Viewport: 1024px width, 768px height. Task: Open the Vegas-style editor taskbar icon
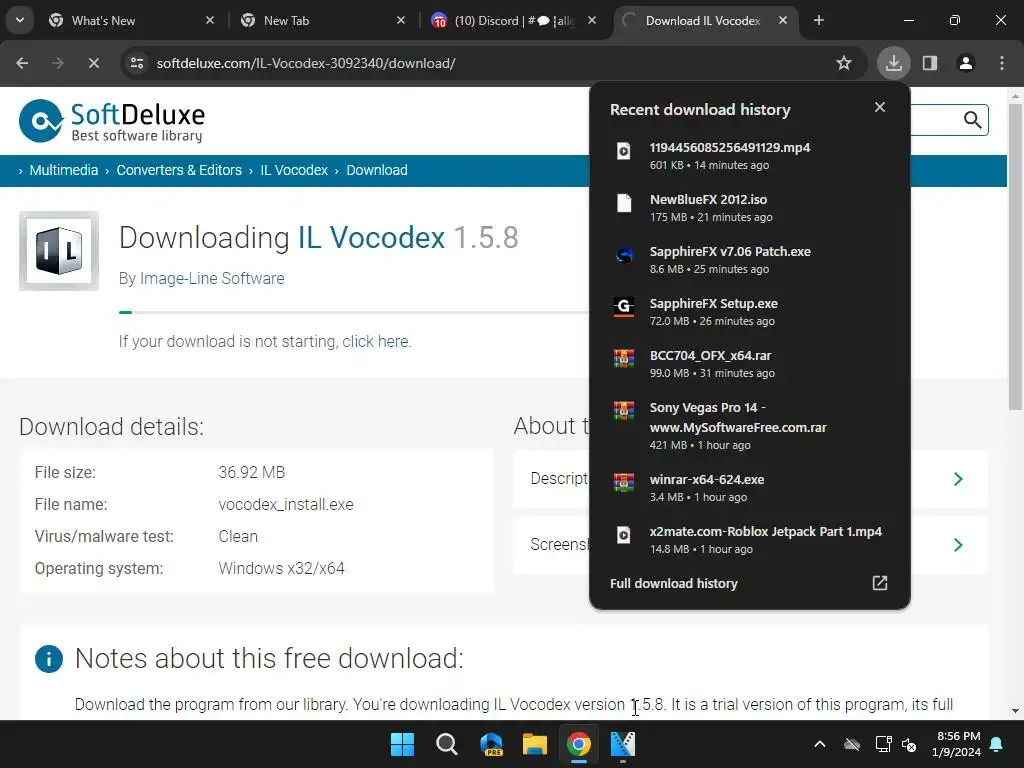click(623, 744)
